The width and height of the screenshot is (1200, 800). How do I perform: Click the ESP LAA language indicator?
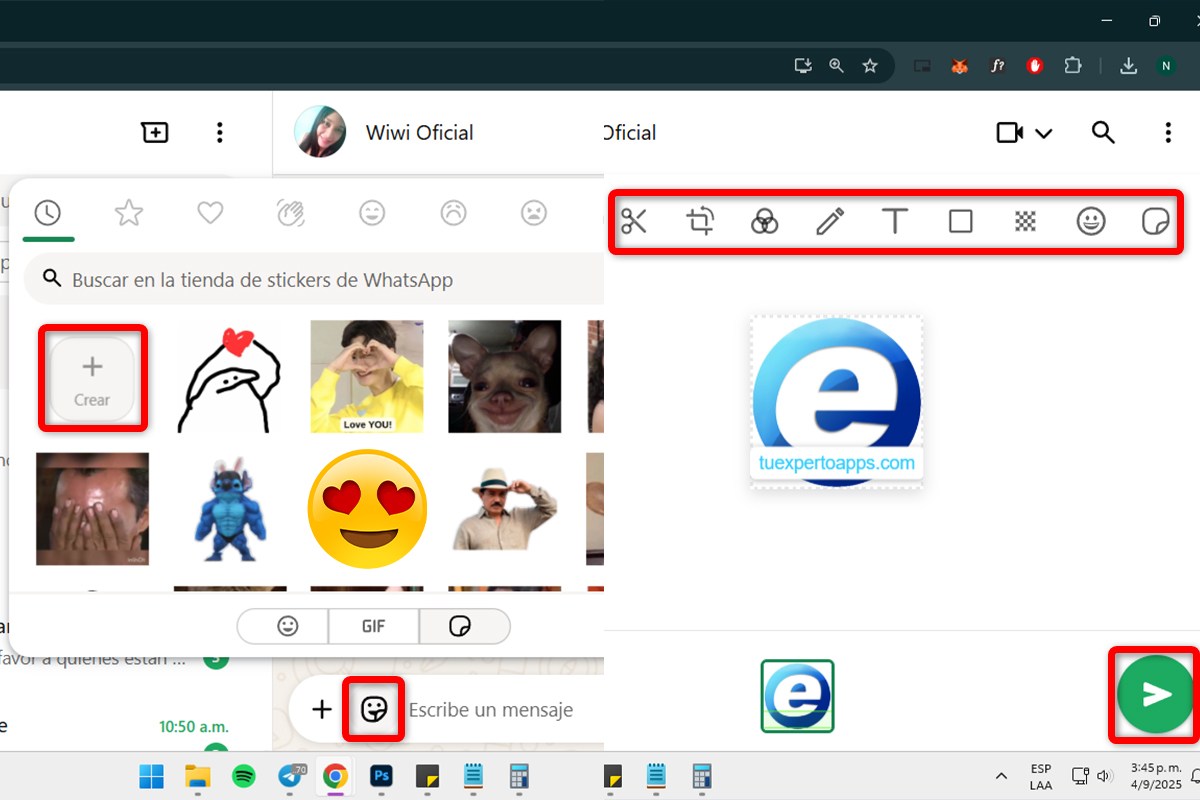[1040, 776]
